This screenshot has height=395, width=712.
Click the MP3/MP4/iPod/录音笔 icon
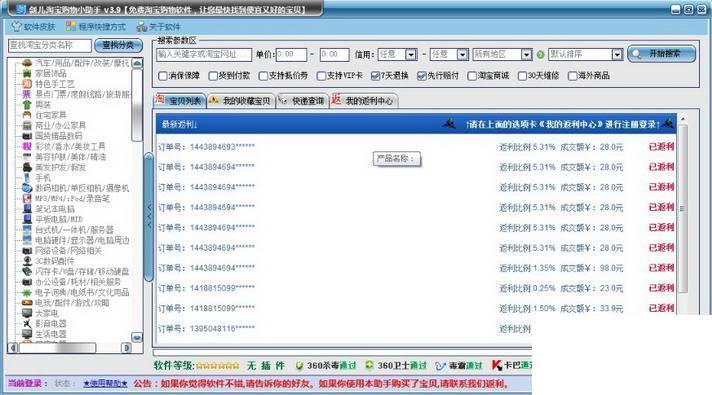click(27, 198)
